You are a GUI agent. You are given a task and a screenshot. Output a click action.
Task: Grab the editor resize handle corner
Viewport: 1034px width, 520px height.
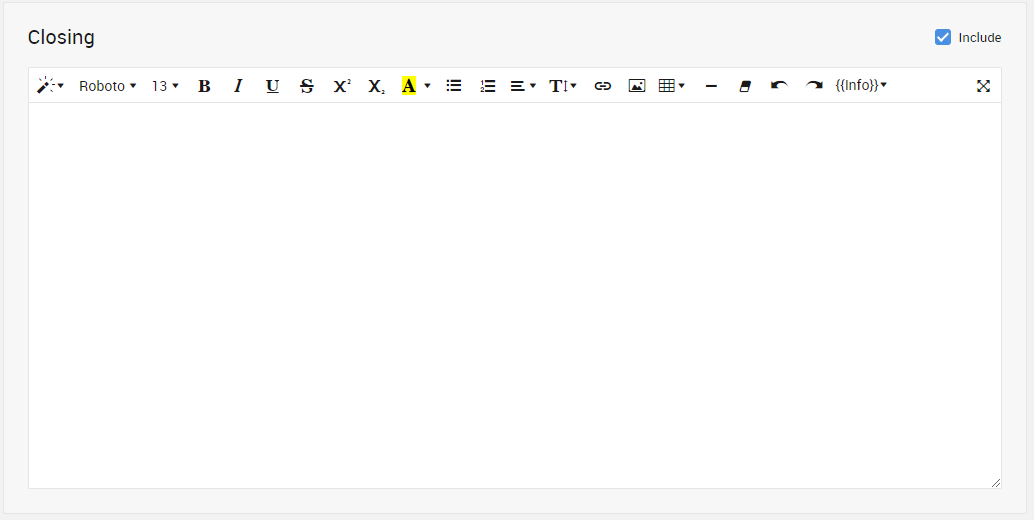[996, 483]
